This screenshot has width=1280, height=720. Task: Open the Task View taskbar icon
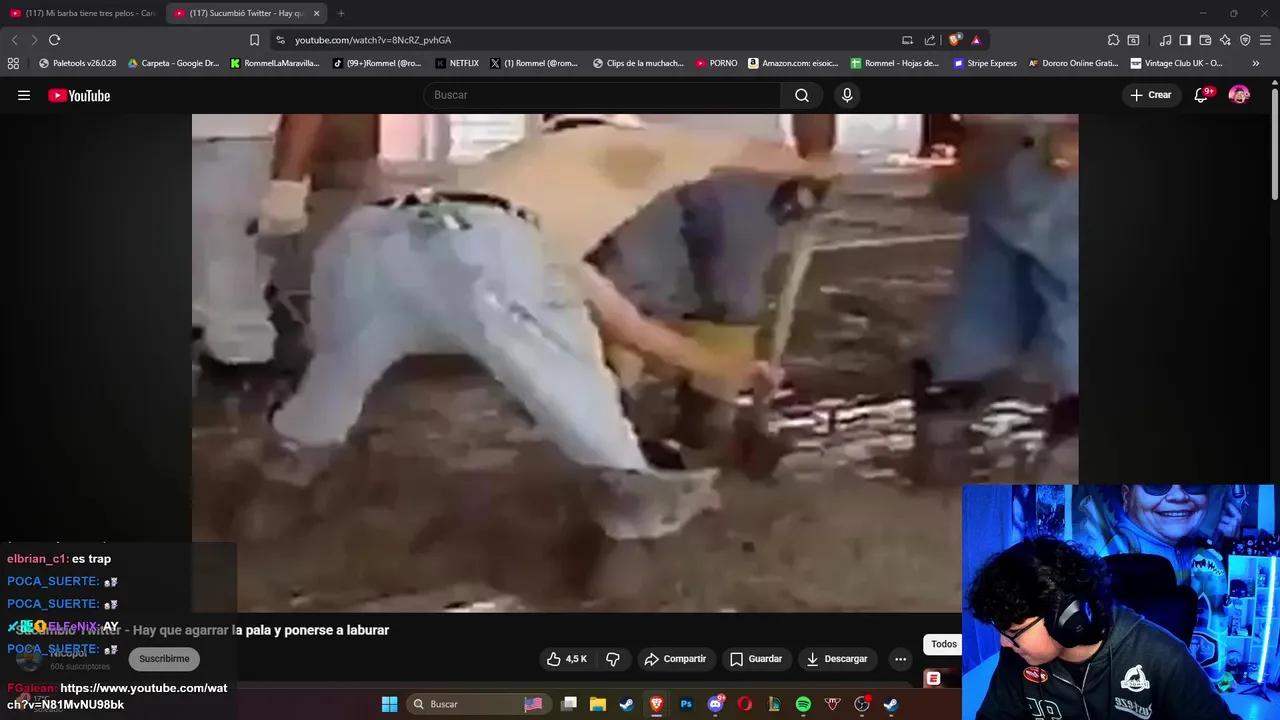pos(569,704)
